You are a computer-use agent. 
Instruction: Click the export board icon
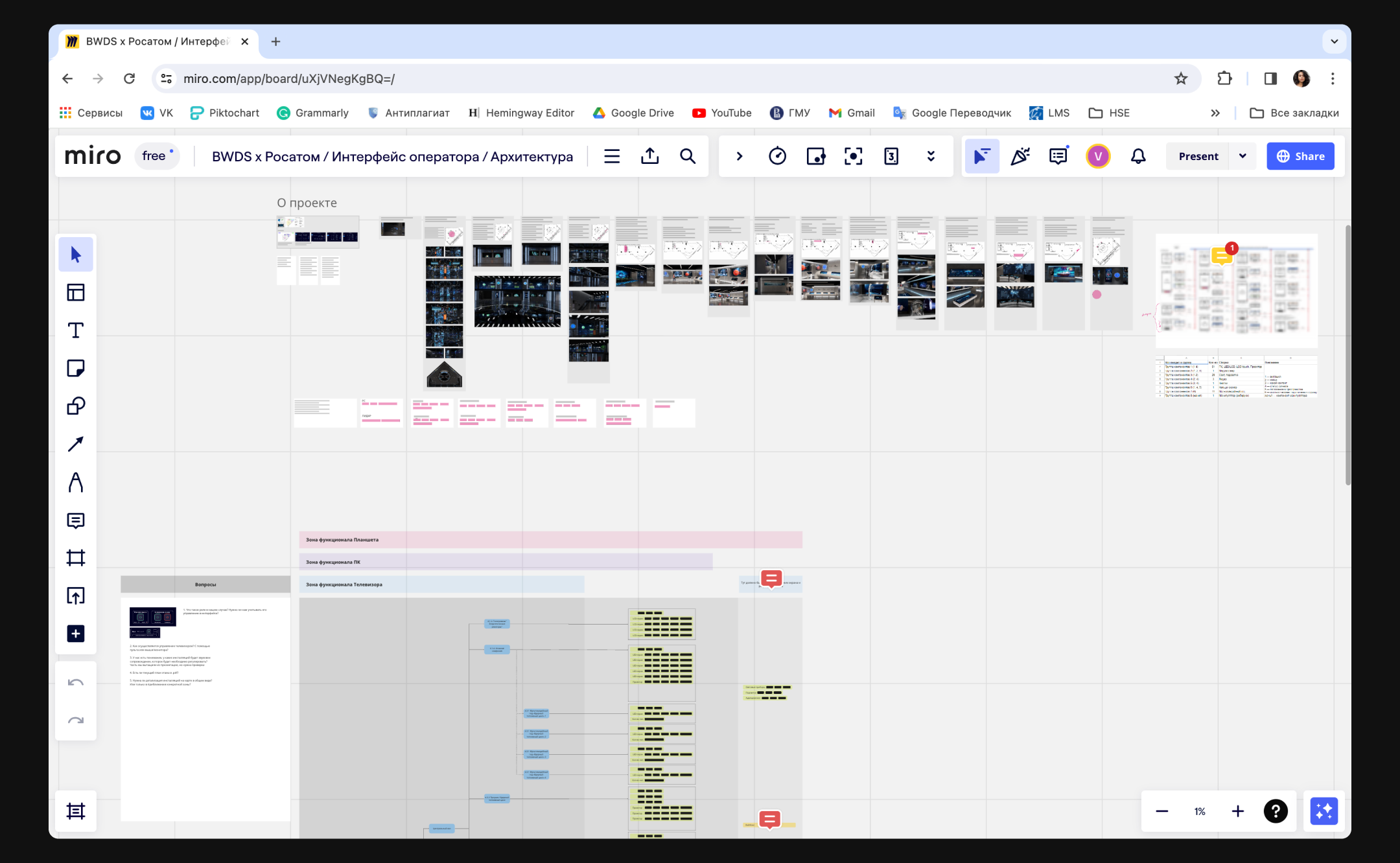coord(649,156)
